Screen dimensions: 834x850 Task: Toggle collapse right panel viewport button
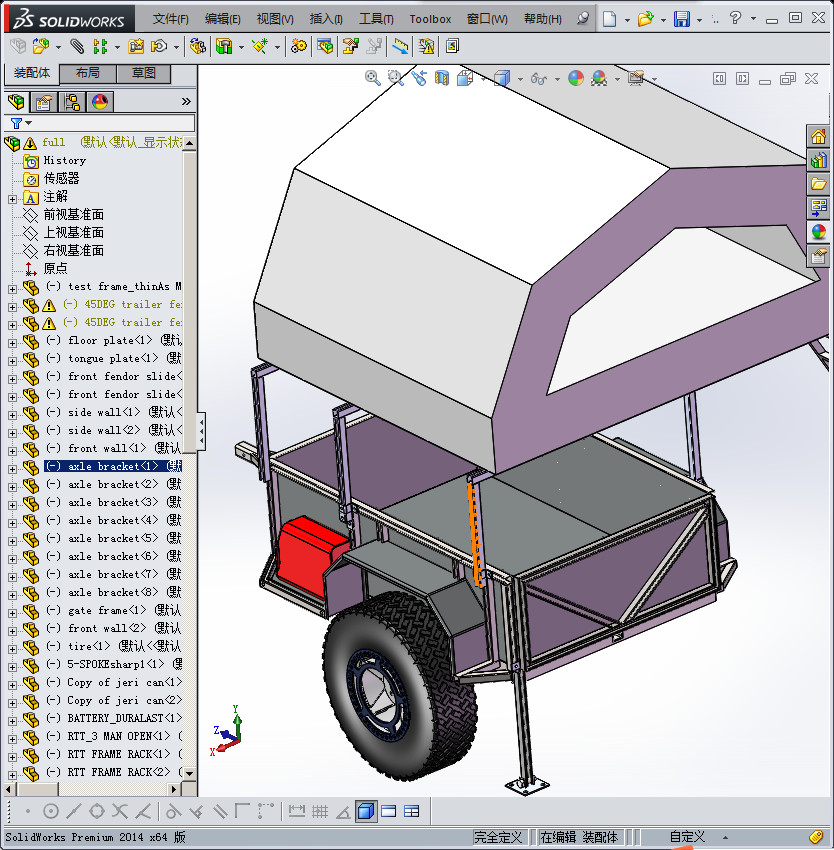tap(742, 79)
